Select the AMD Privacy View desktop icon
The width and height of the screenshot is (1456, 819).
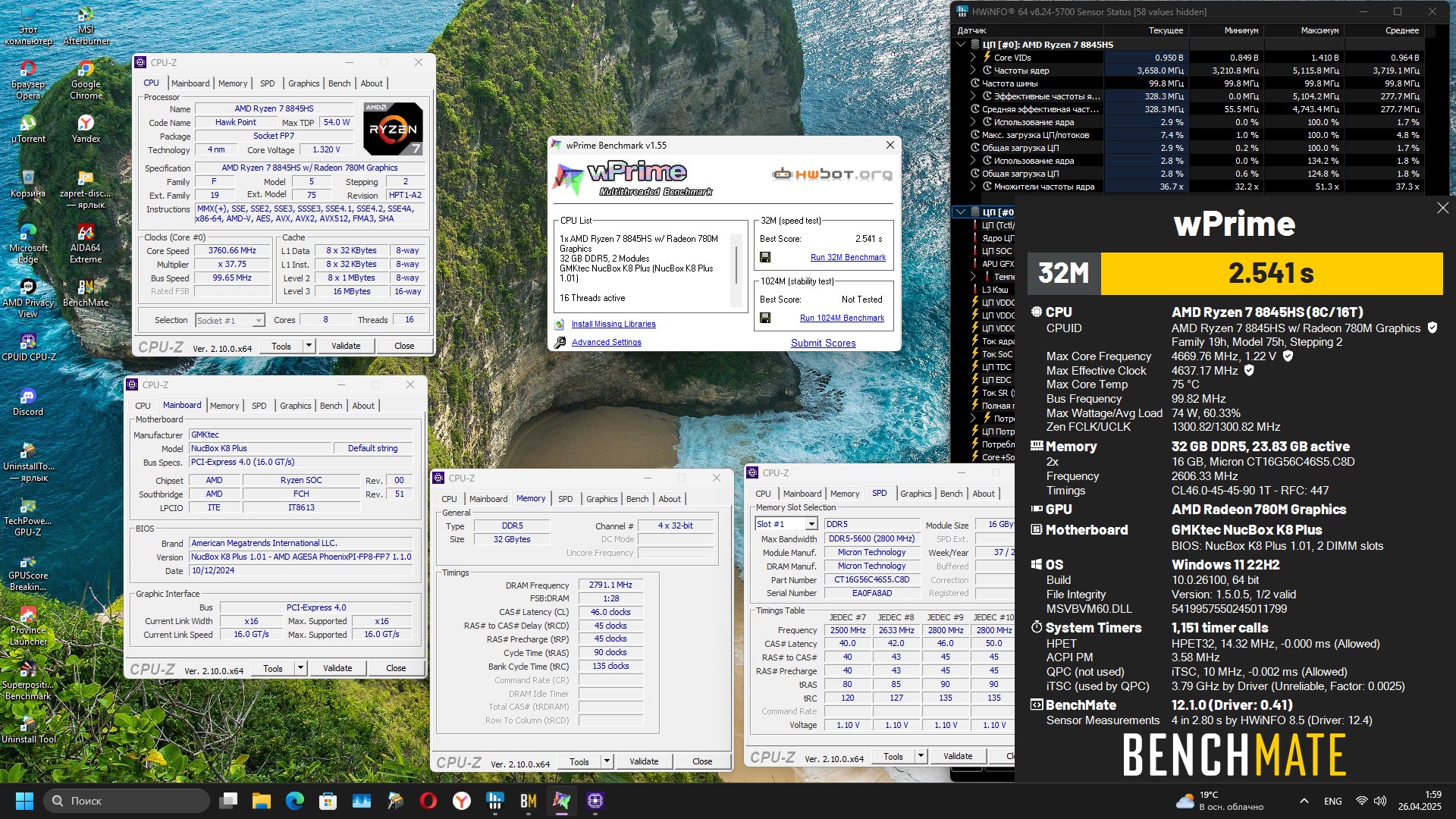tap(28, 298)
